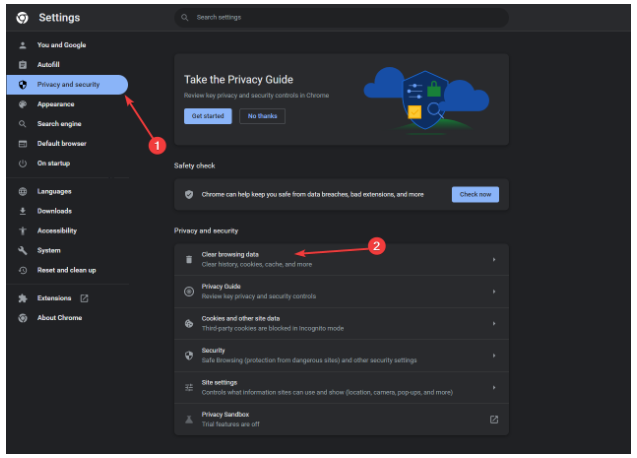Click the Security shield icon in the list

click(189, 355)
